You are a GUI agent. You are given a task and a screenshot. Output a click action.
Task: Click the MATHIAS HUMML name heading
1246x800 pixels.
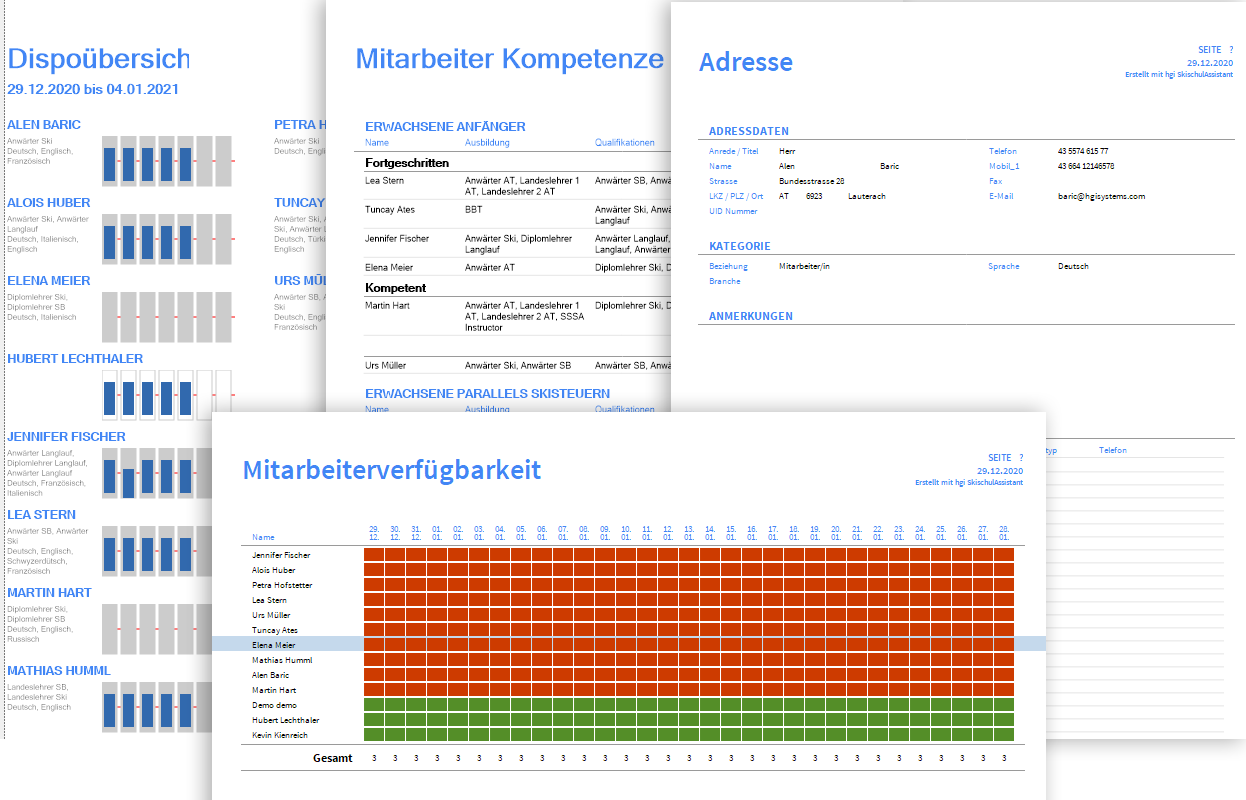tap(59, 671)
